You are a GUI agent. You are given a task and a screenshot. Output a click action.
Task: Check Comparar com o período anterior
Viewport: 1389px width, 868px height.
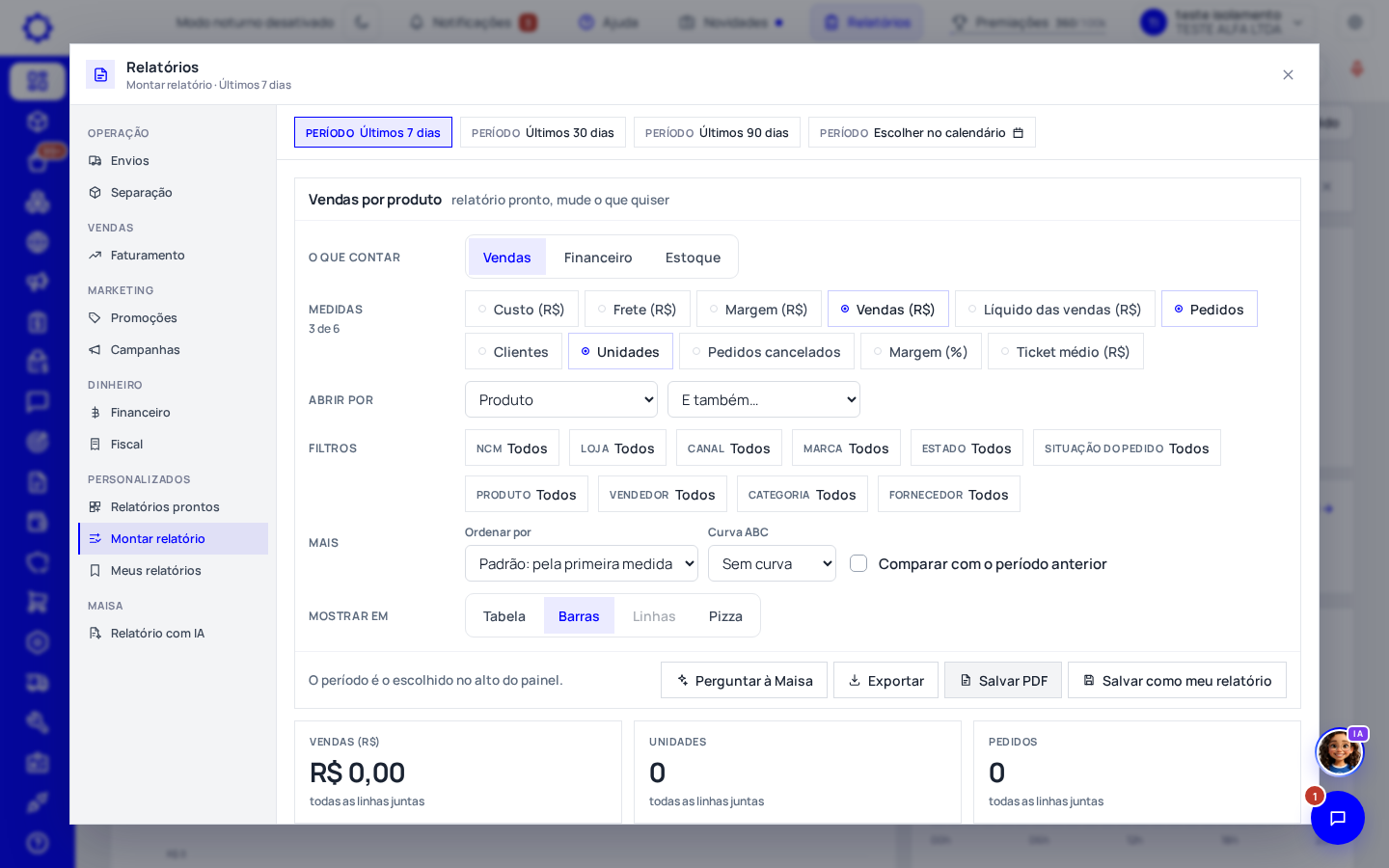pos(858,563)
